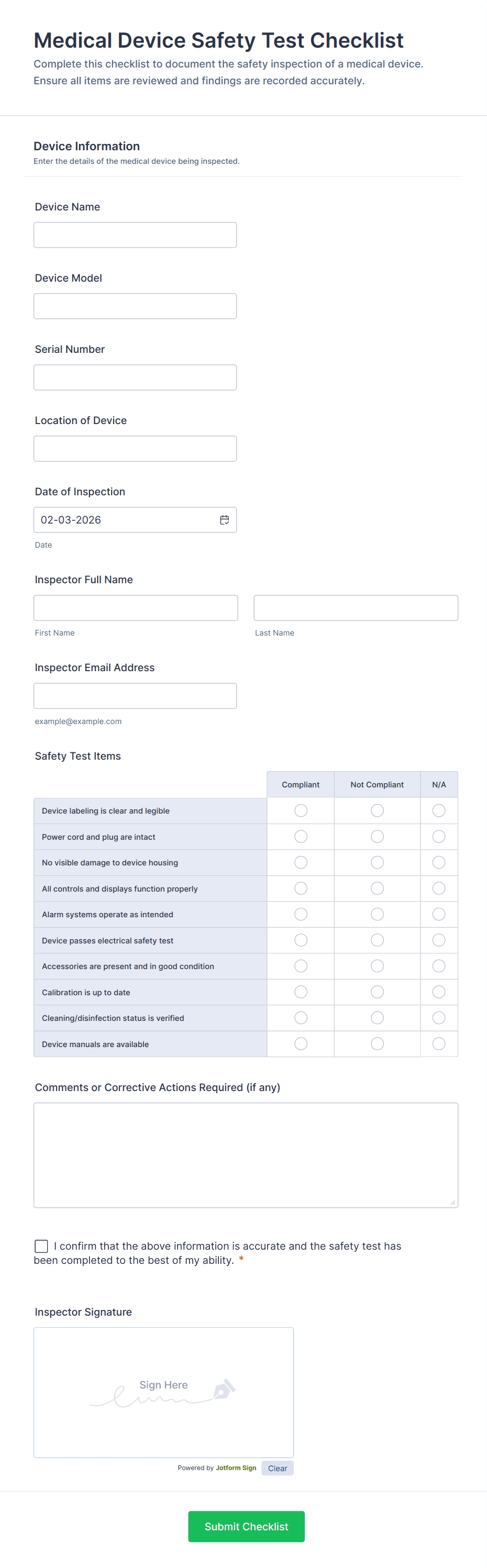Open the calendar picker icon
This screenshot has width=487, height=1568.
pyautogui.click(x=224, y=520)
